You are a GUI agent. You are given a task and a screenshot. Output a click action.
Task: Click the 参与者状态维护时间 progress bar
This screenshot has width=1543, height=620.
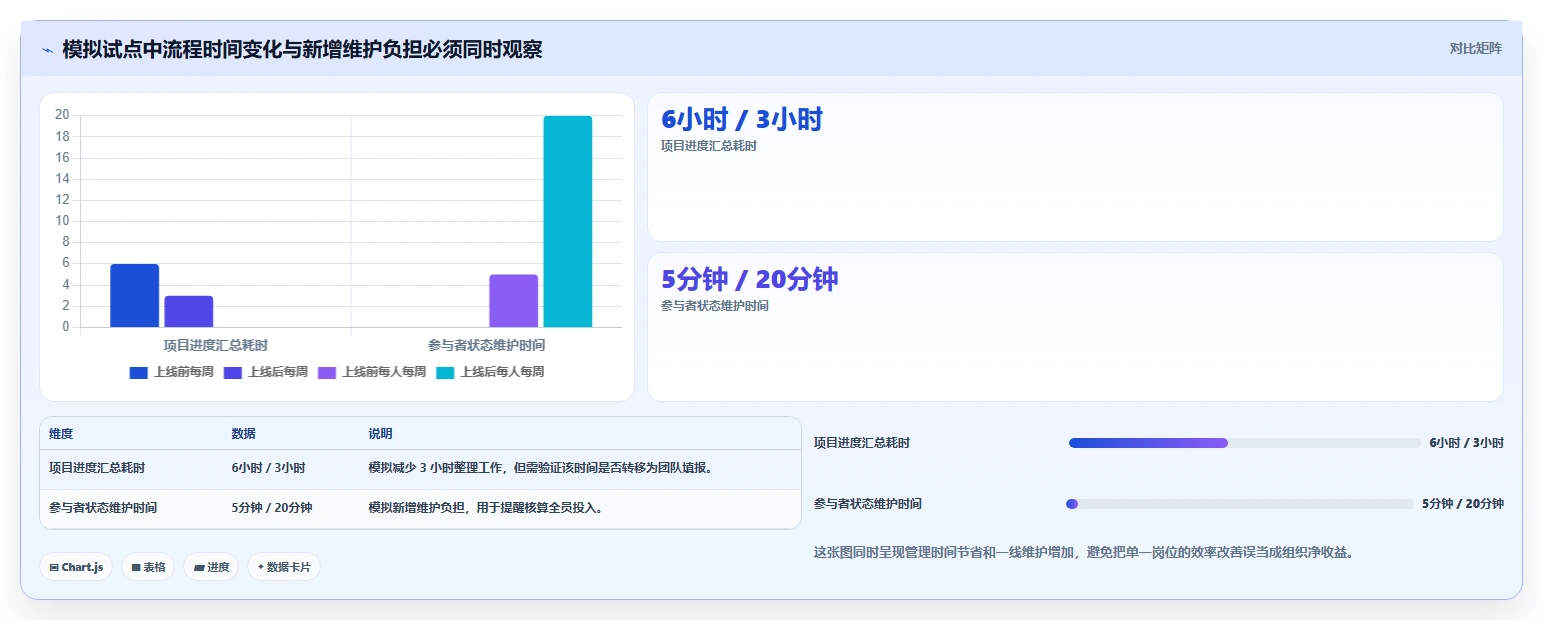pyautogui.click(x=1240, y=504)
